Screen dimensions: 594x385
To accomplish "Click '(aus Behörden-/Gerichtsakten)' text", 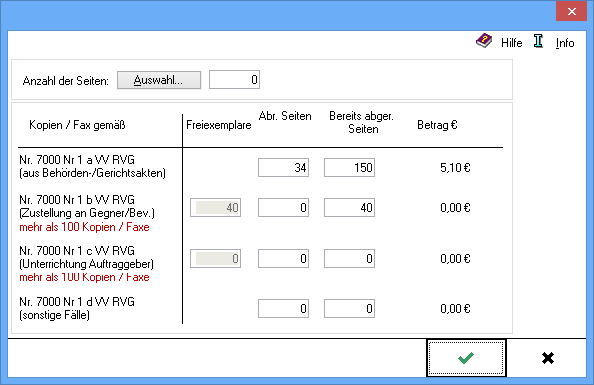I will pos(92,173).
